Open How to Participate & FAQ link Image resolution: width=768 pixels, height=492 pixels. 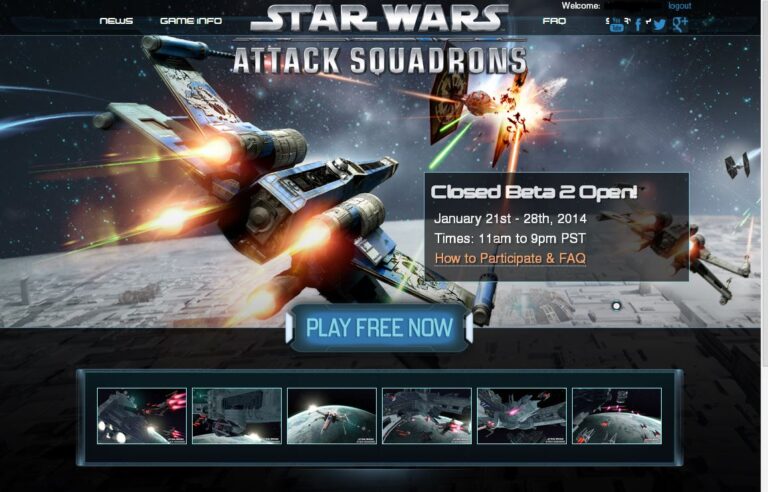pos(510,258)
